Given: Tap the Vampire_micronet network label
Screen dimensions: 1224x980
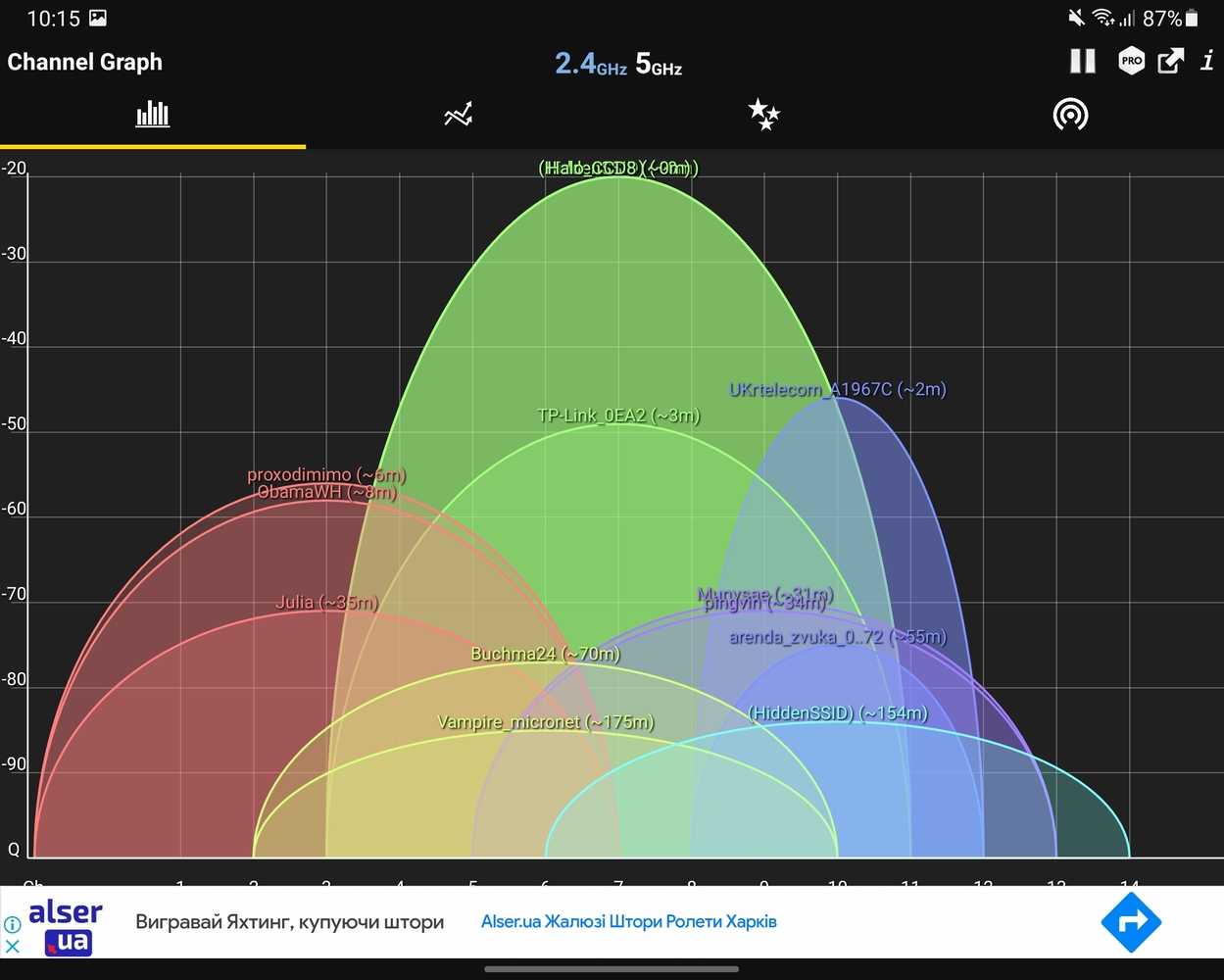Looking at the screenshot, I should pyautogui.click(x=545, y=722).
